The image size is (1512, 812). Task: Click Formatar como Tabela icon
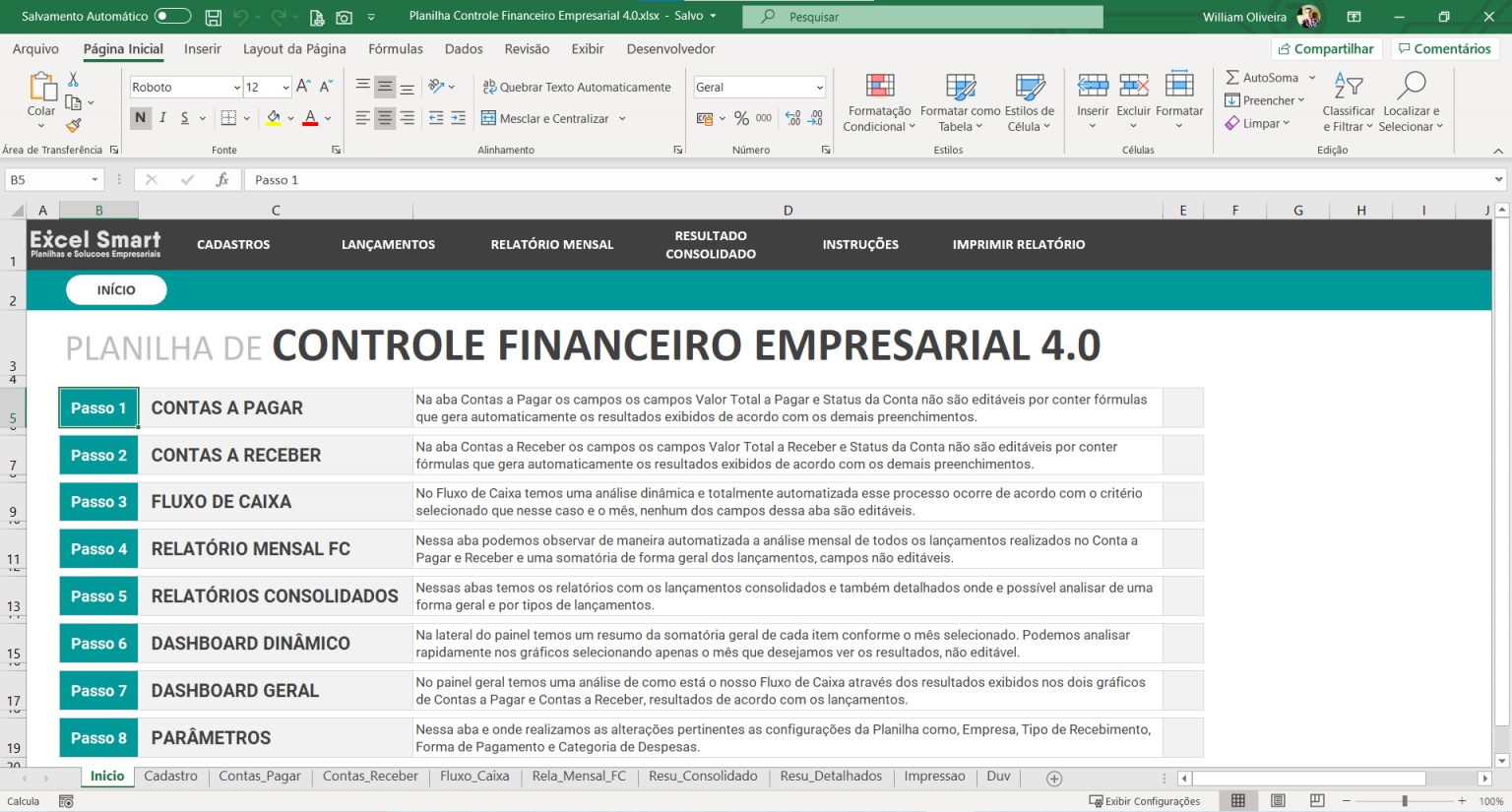coord(960,86)
